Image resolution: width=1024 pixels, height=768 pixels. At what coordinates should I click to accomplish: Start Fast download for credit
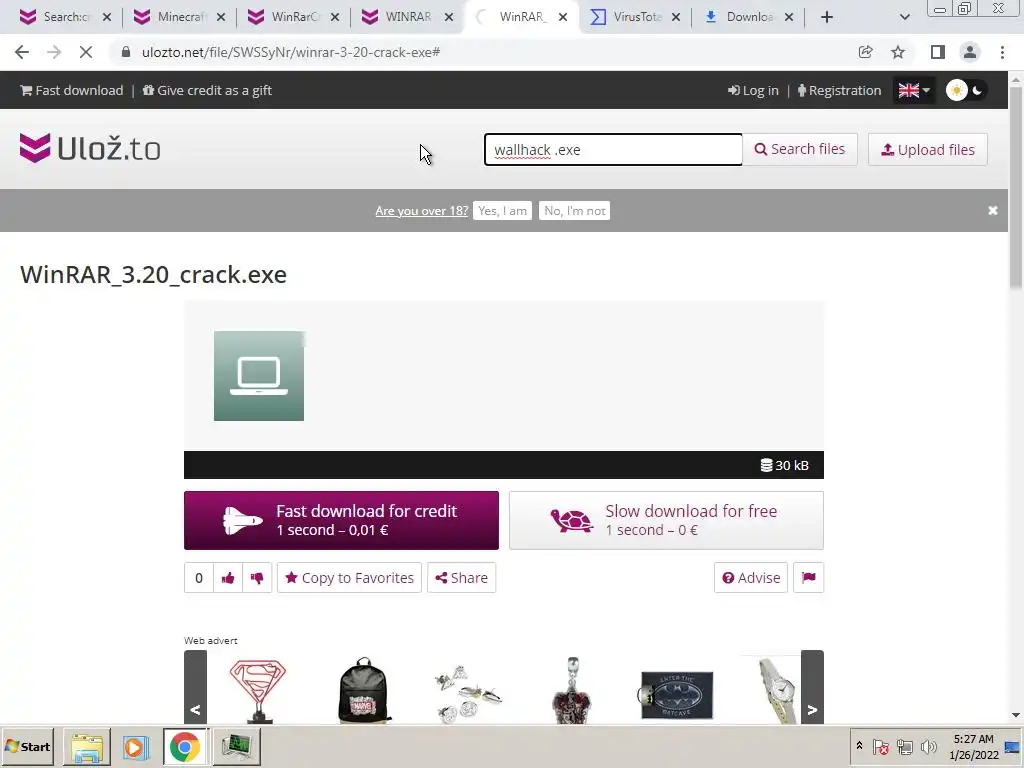(341, 520)
